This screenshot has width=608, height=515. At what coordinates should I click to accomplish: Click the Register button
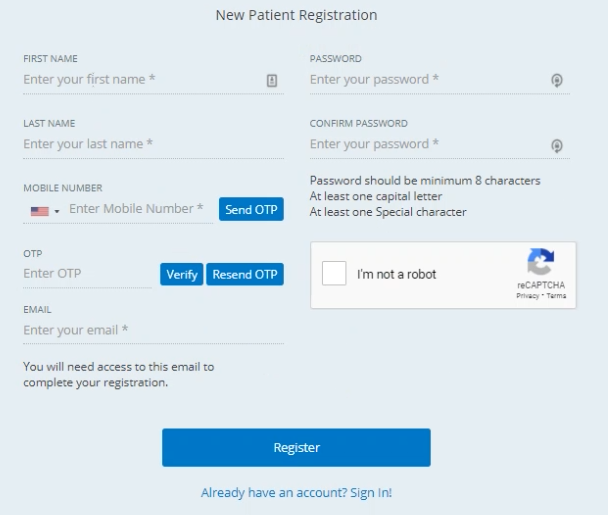pos(296,448)
